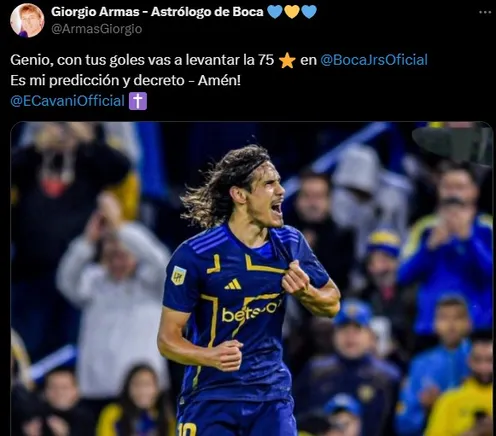Image resolution: width=496 pixels, height=436 pixels.
Task: Open the attached photo of celebrating player
Action: point(252,279)
